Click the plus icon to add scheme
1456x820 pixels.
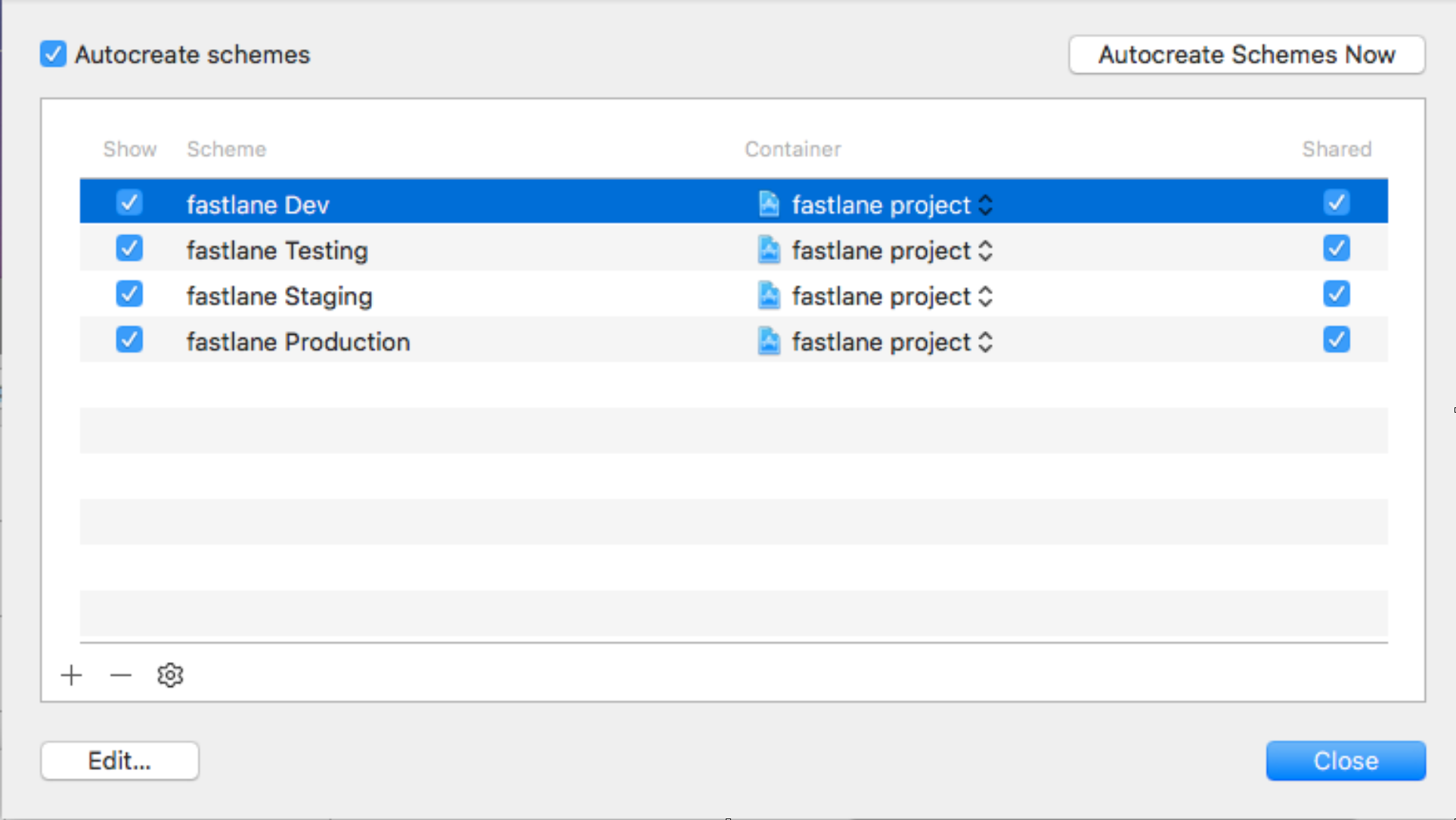(72, 675)
